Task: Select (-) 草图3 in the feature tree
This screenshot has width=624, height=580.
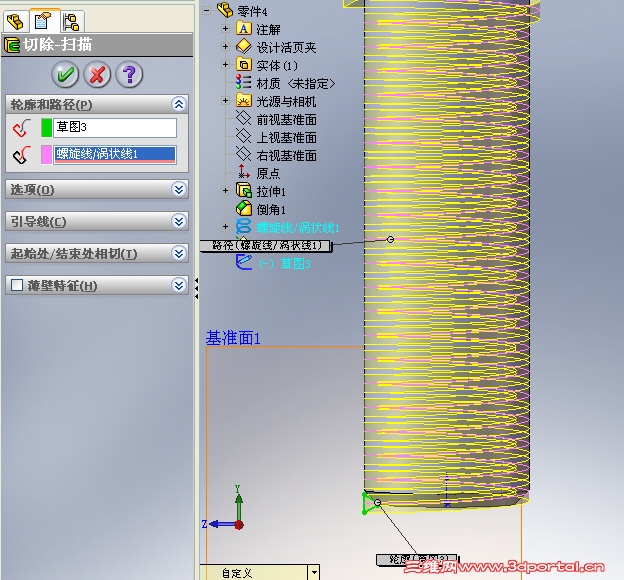Action: point(285,264)
